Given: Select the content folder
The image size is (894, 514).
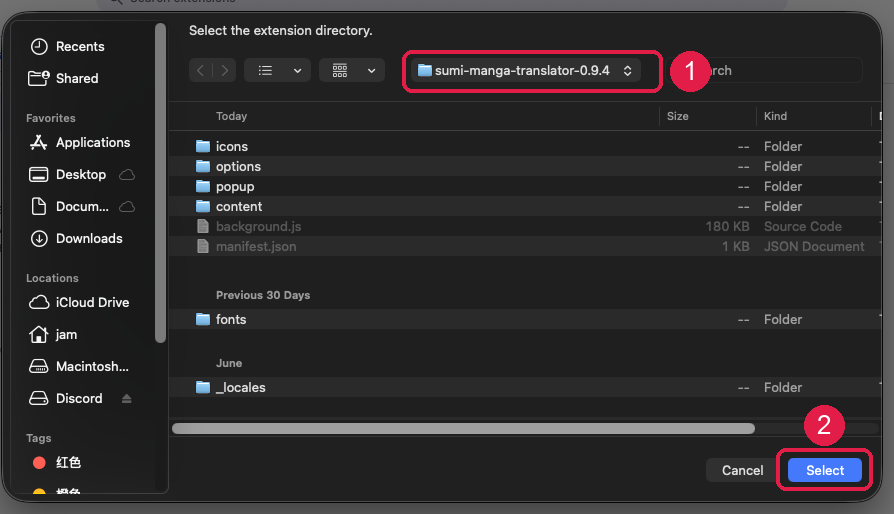Looking at the screenshot, I should (x=525, y=206).
